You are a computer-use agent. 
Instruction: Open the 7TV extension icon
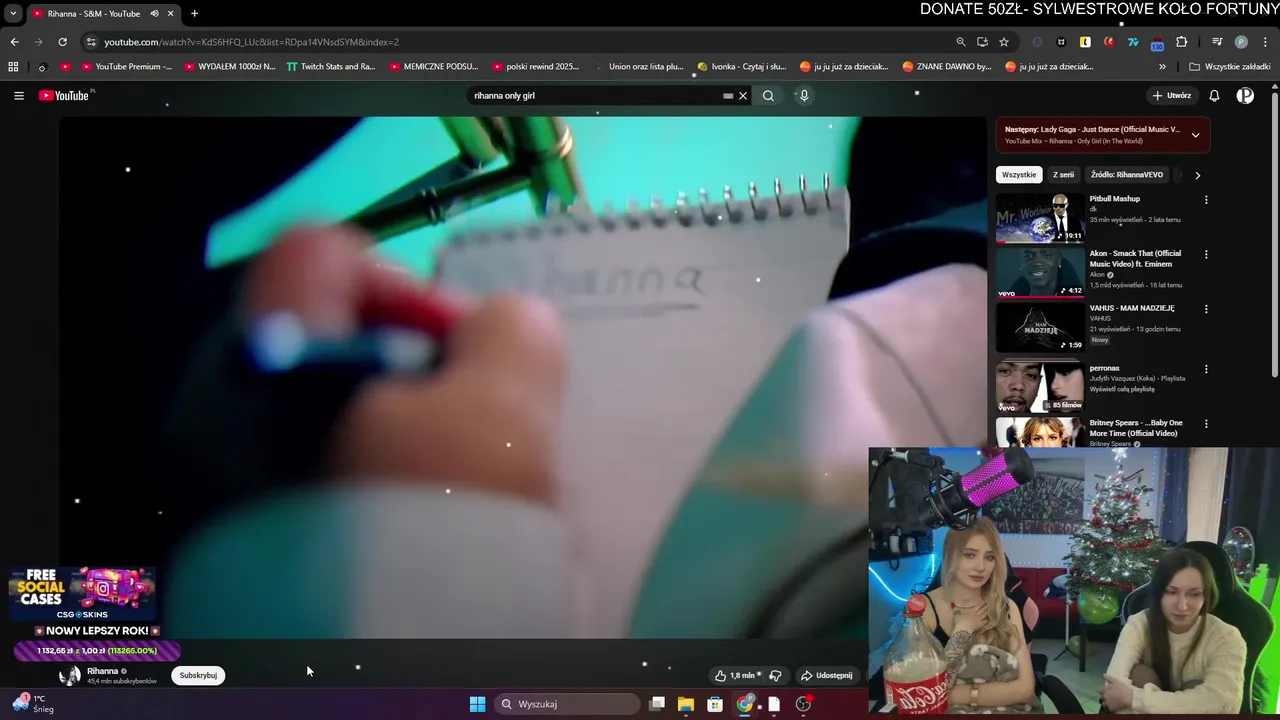[x=1133, y=42]
